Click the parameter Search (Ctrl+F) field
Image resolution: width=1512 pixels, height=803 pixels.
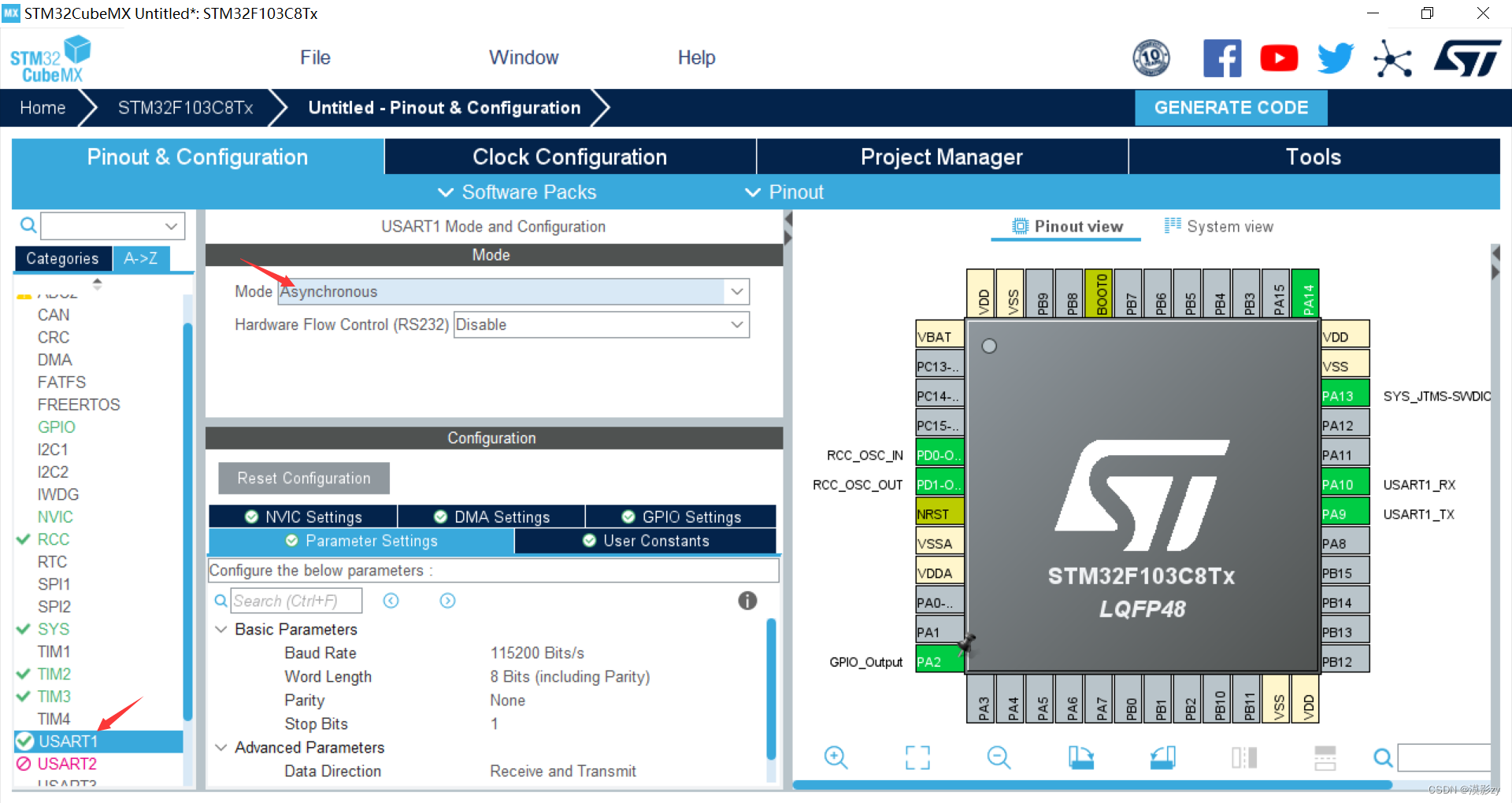(x=296, y=601)
